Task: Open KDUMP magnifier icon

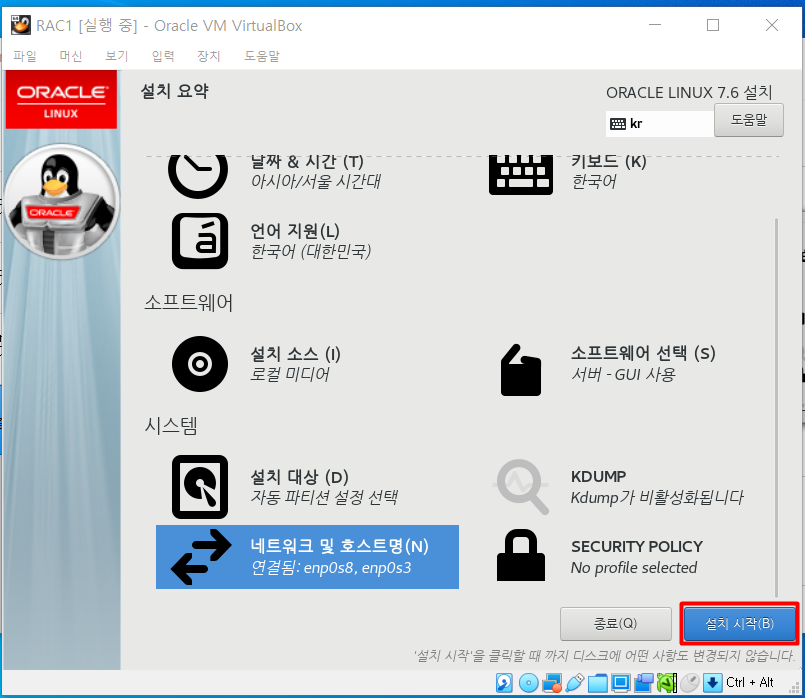Action: pyautogui.click(x=522, y=487)
